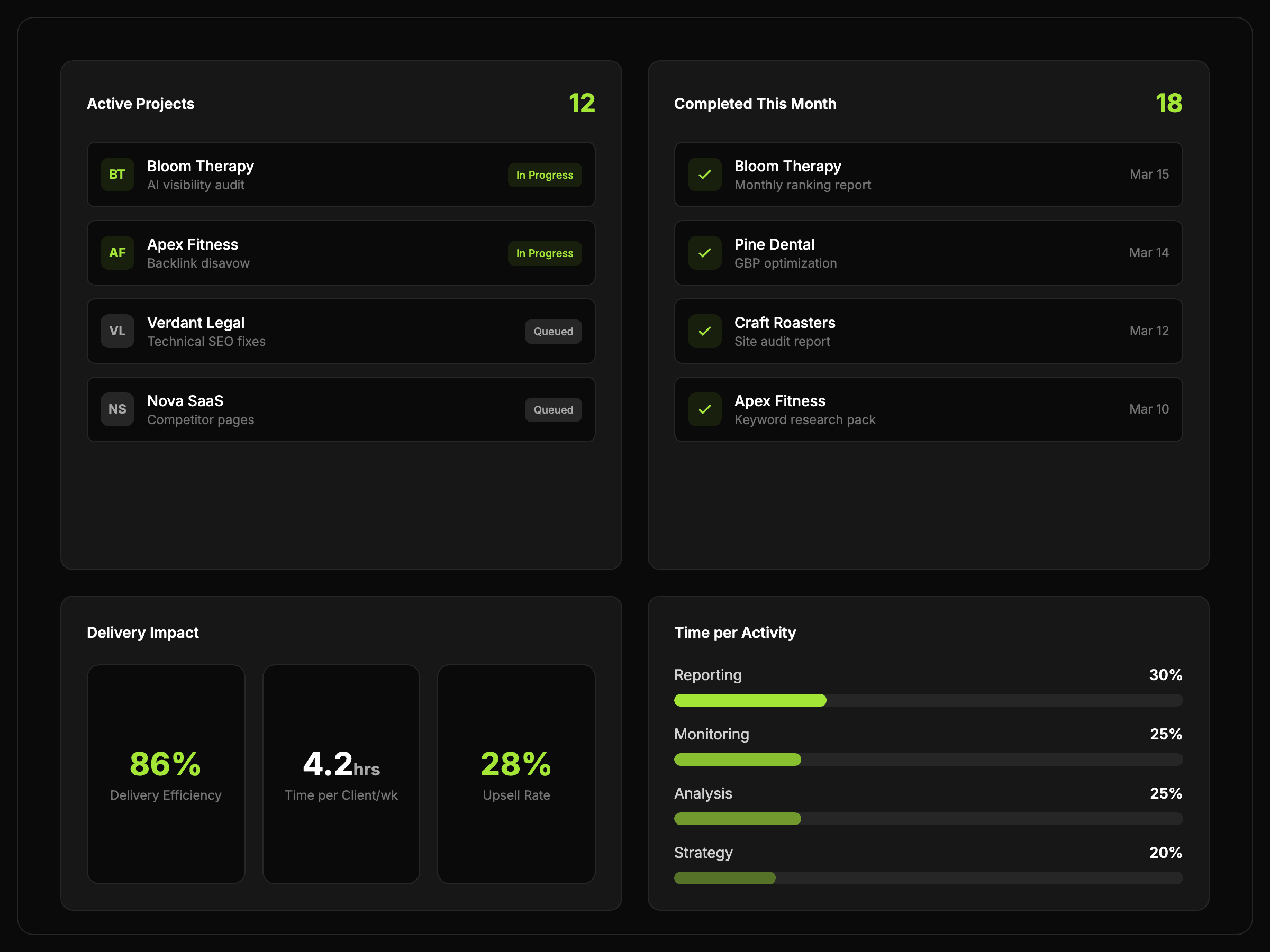This screenshot has height=952, width=1270.
Task: Click the Monitoring progress bar
Action: (928, 759)
